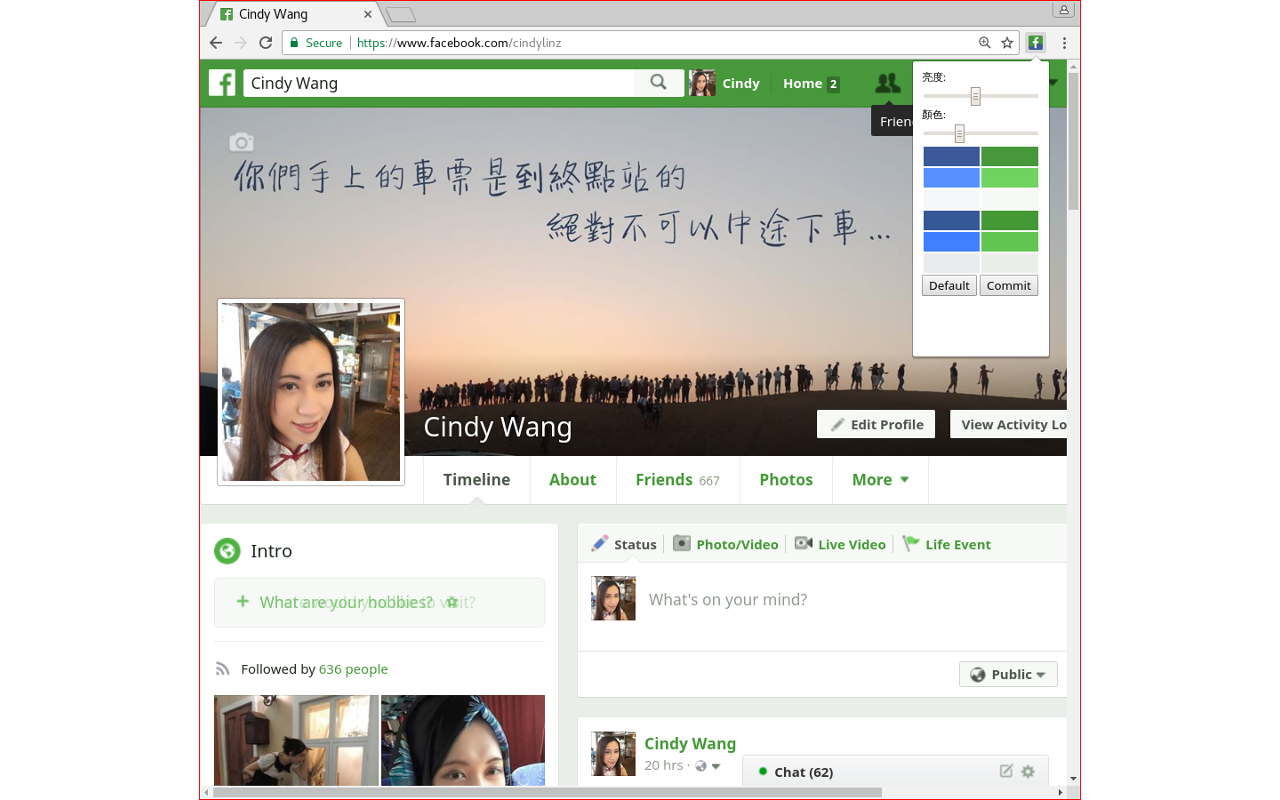Expand the More dropdown on the profile tabs
1280x800 pixels.
881,480
